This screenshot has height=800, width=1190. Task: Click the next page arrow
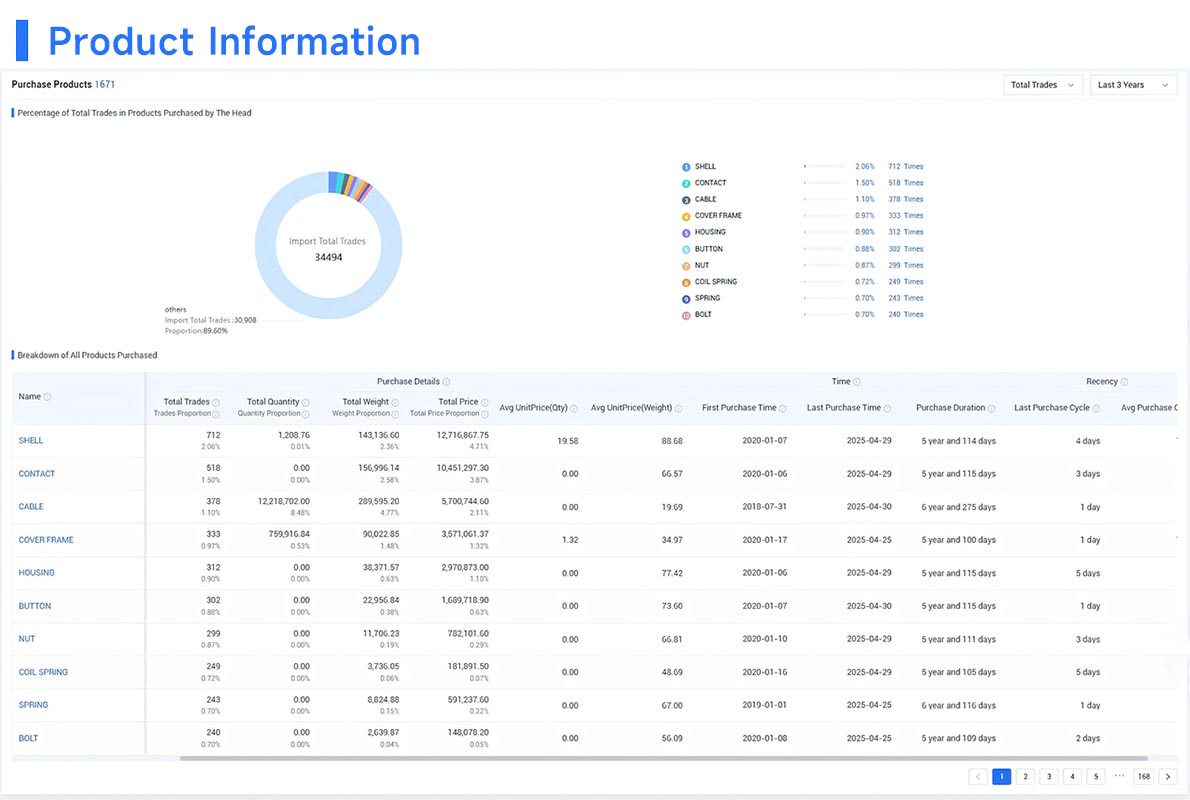pos(1167,776)
